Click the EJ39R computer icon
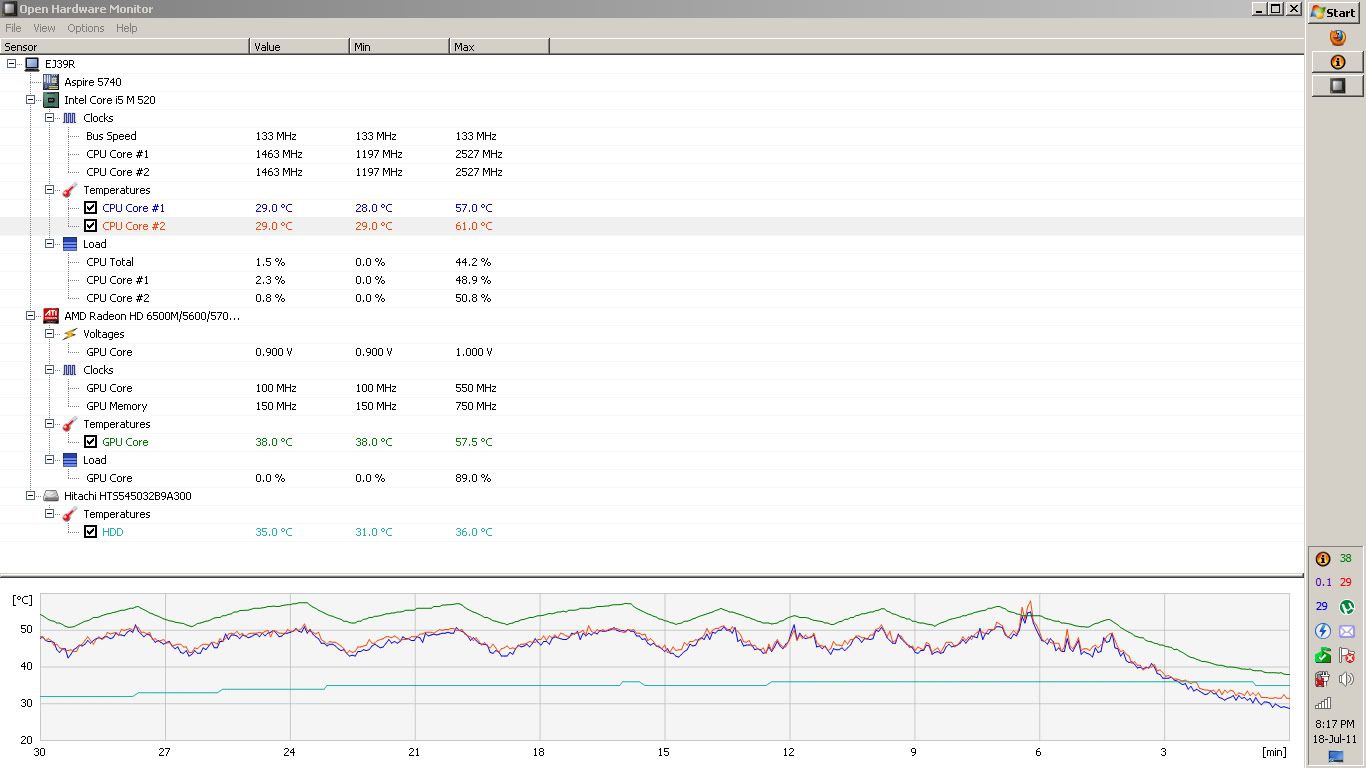Viewport: 1366px width, 768px height. point(32,64)
